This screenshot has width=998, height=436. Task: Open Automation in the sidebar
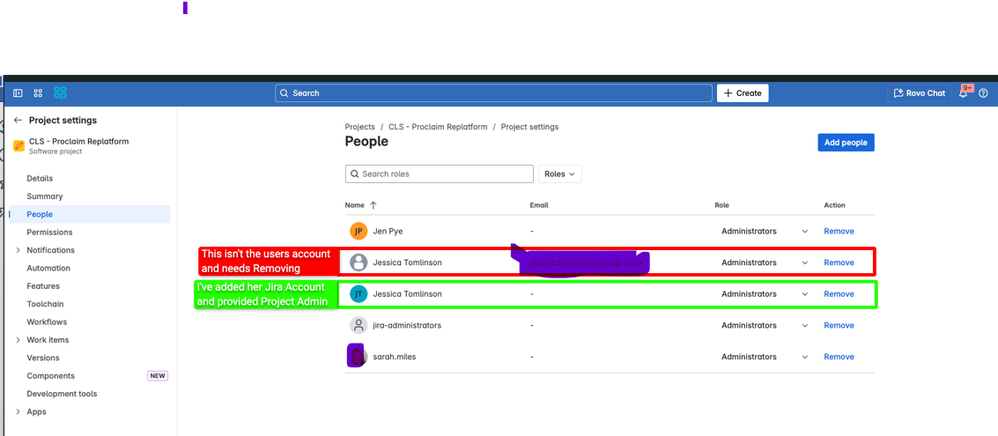point(48,268)
